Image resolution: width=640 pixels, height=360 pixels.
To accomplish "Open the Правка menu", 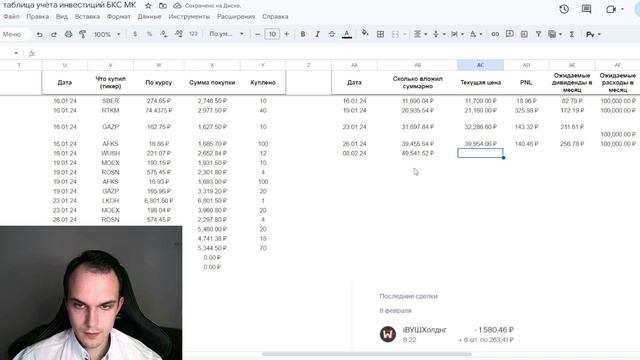I will click(x=38, y=17).
